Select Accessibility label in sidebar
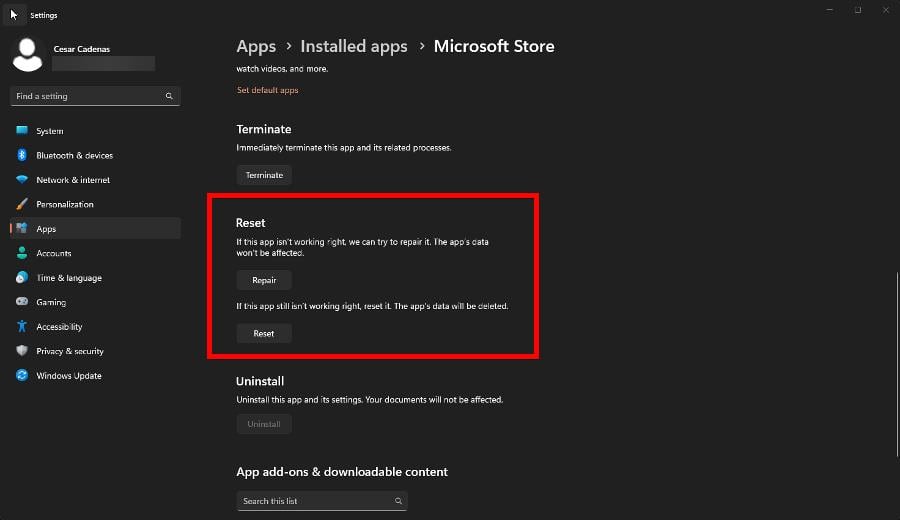Viewport: 900px width, 520px height. [x=59, y=327]
